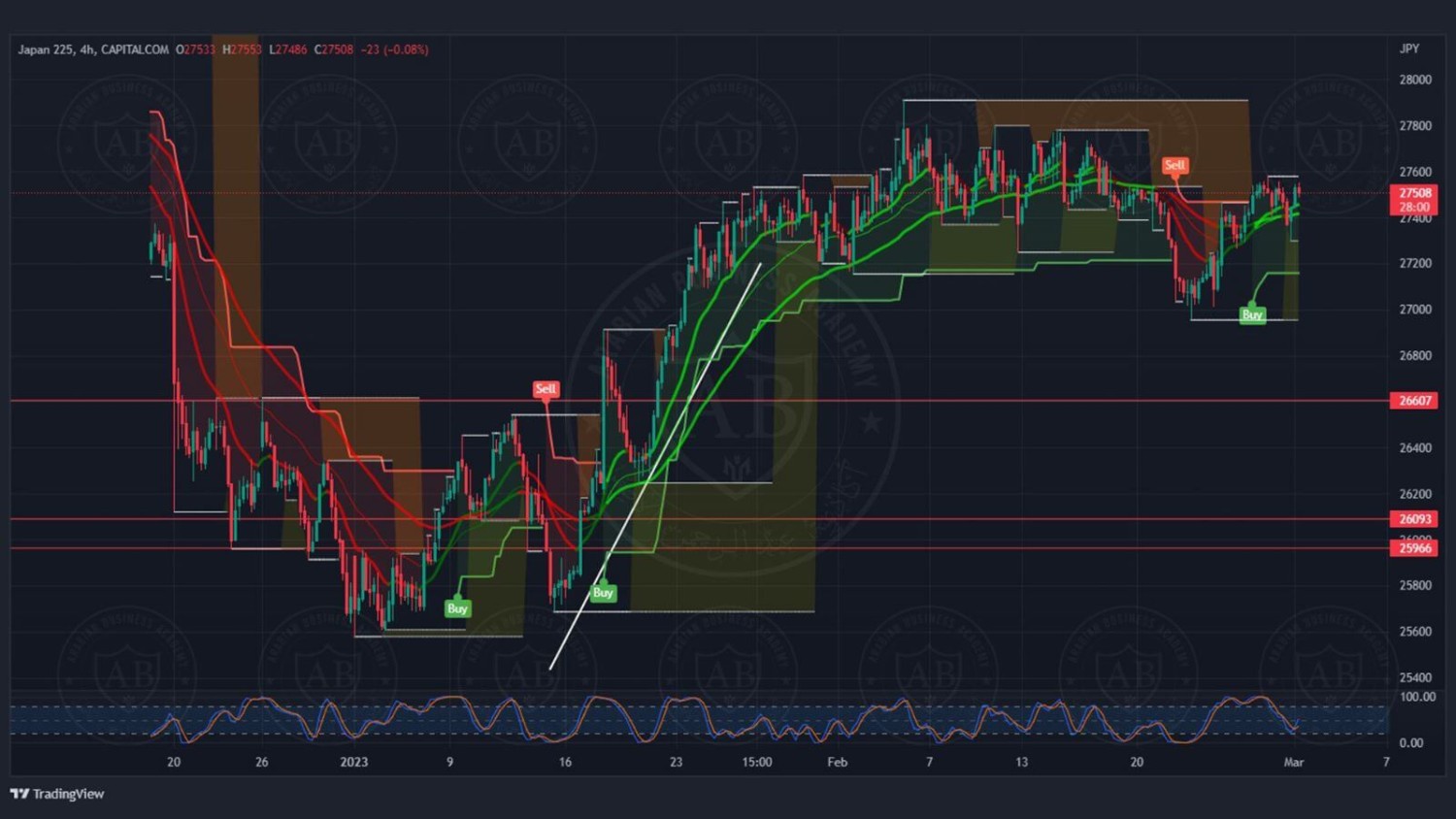Click the close value C27508
This screenshot has height=819, width=1456.
[334, 49]
